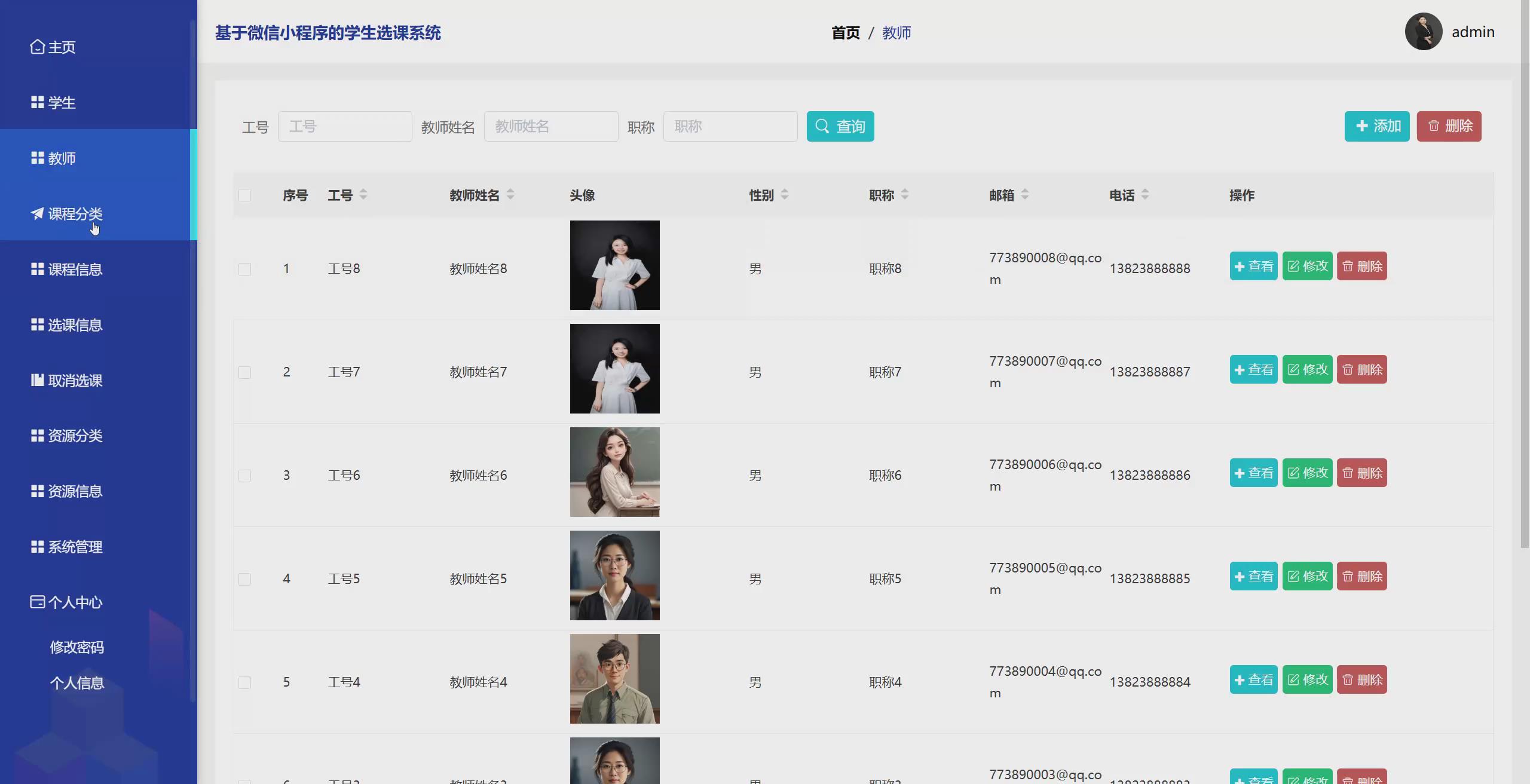Viewport: 1530px width, 784px height.
Task: Check the checkbox for row 工号8
Action: click(x=244, y=269)
